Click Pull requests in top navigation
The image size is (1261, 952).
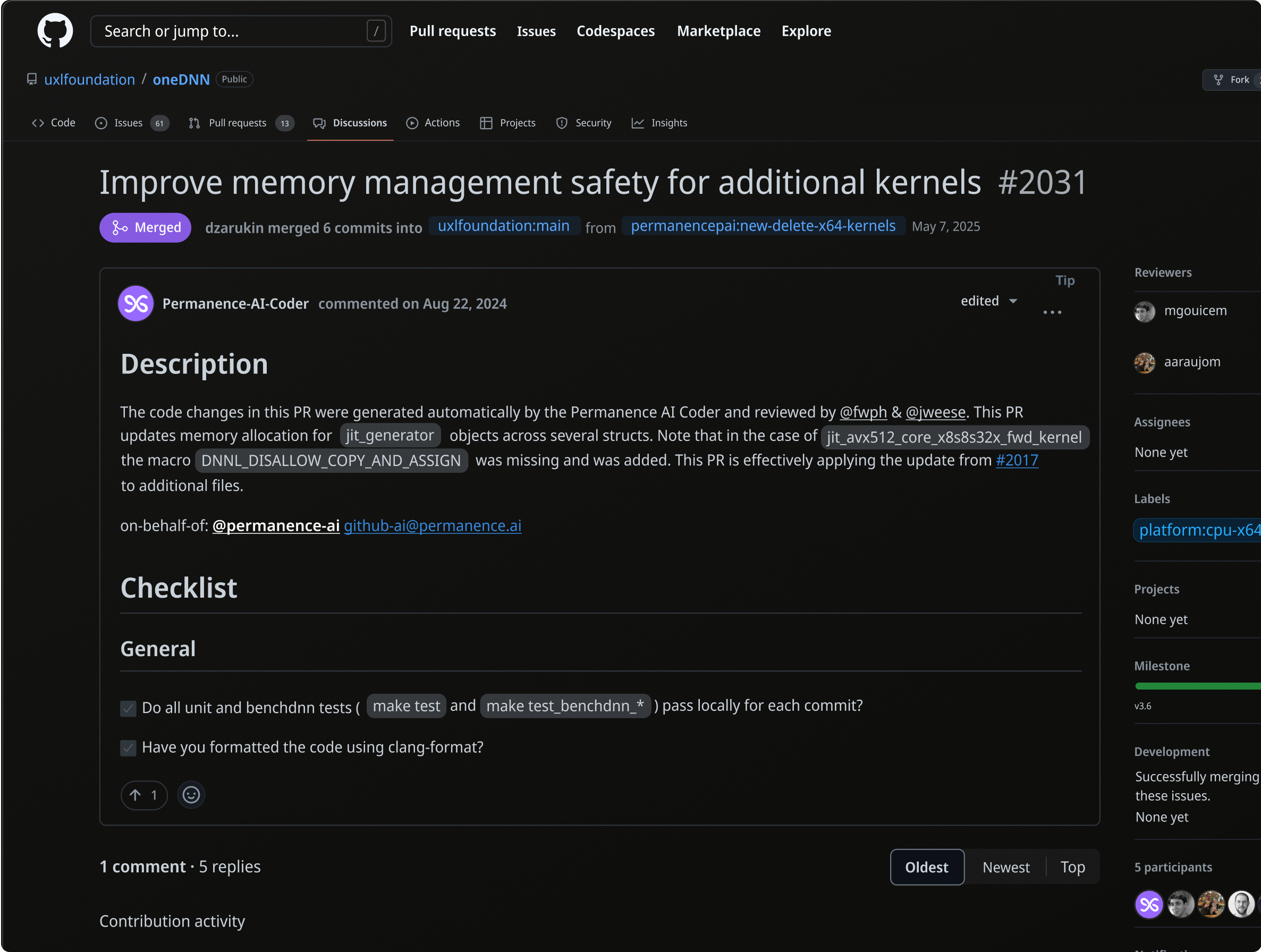(x=453, y=31)
